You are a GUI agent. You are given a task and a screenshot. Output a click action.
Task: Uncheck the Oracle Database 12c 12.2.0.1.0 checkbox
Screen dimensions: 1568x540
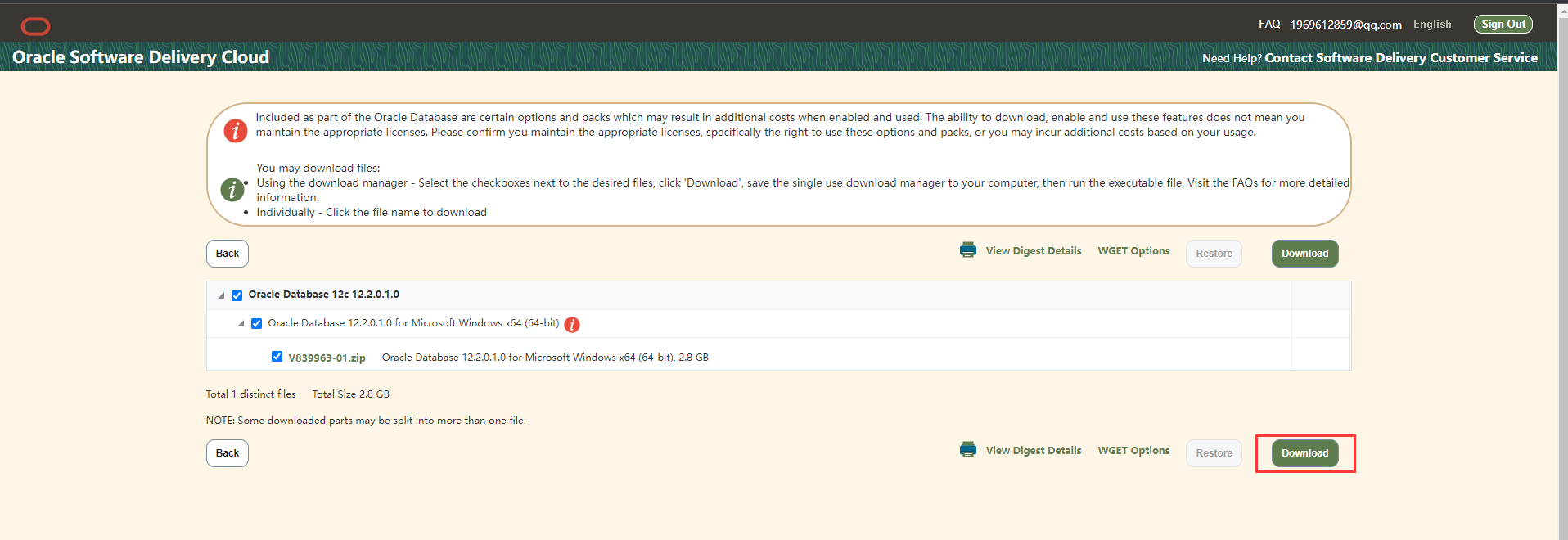(237, 295)
